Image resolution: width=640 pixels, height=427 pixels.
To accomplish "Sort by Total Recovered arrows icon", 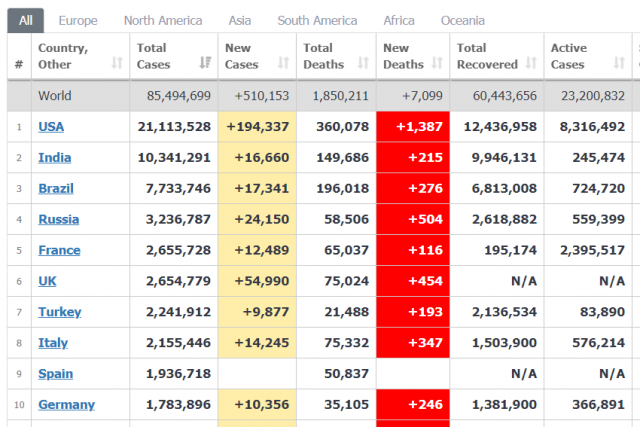I will [531, 63].
